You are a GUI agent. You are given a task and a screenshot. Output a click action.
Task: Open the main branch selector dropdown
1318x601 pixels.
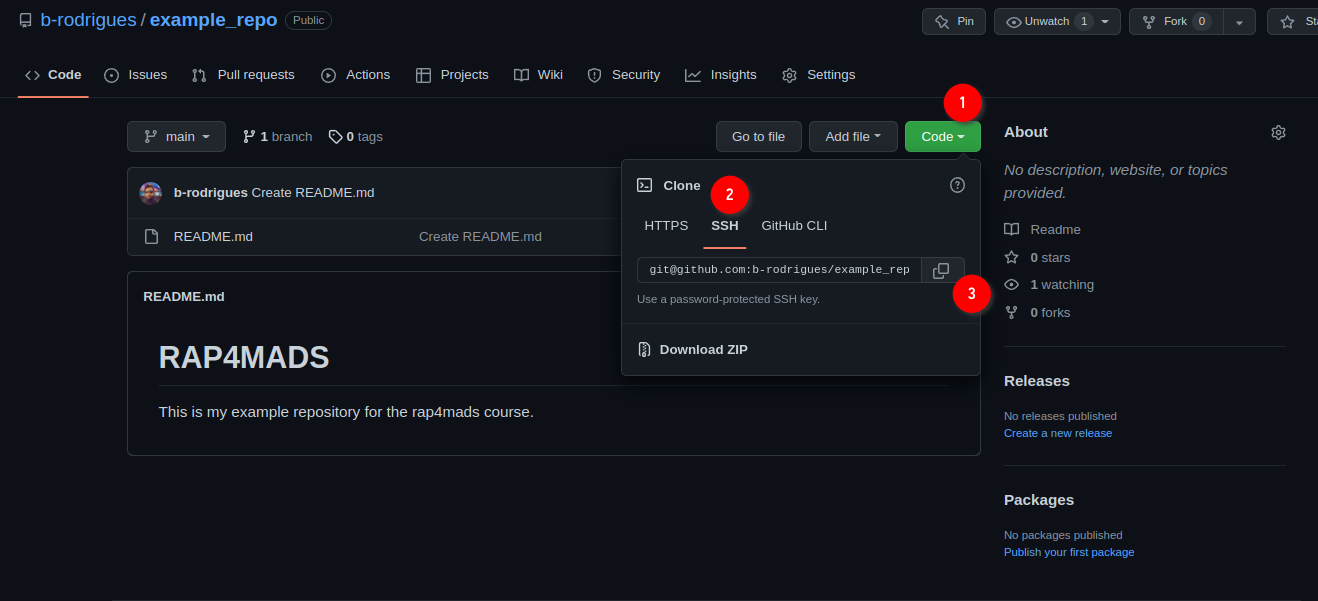(176, 137)
